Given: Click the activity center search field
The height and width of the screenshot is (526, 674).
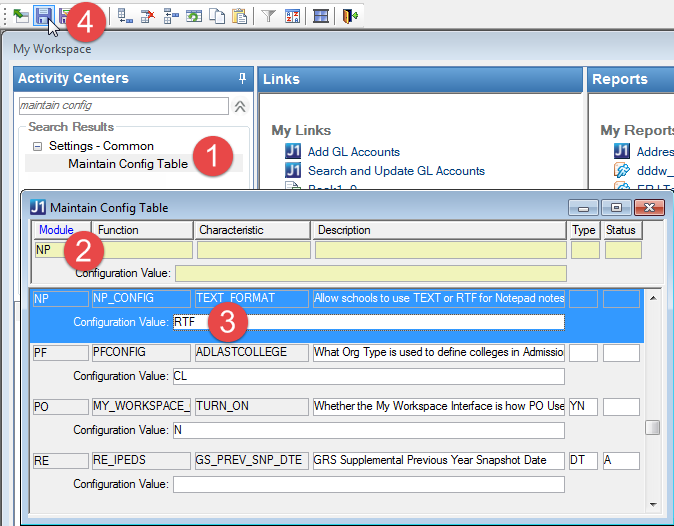Looking at the screenshot, I should coord(123,105).
